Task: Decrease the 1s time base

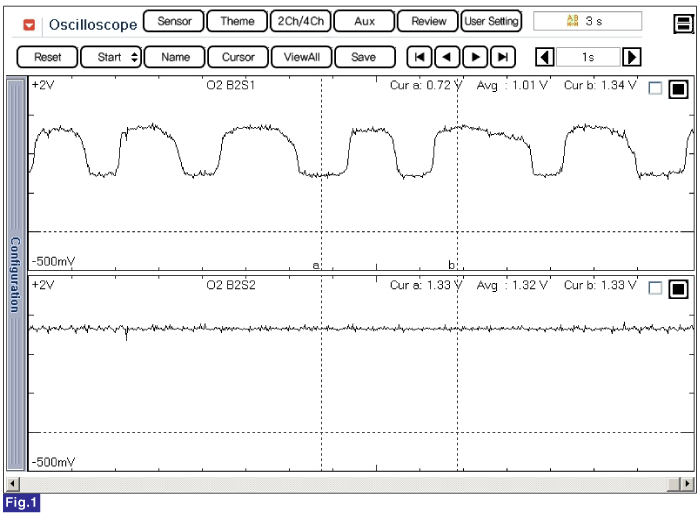Action: [545, 57]
